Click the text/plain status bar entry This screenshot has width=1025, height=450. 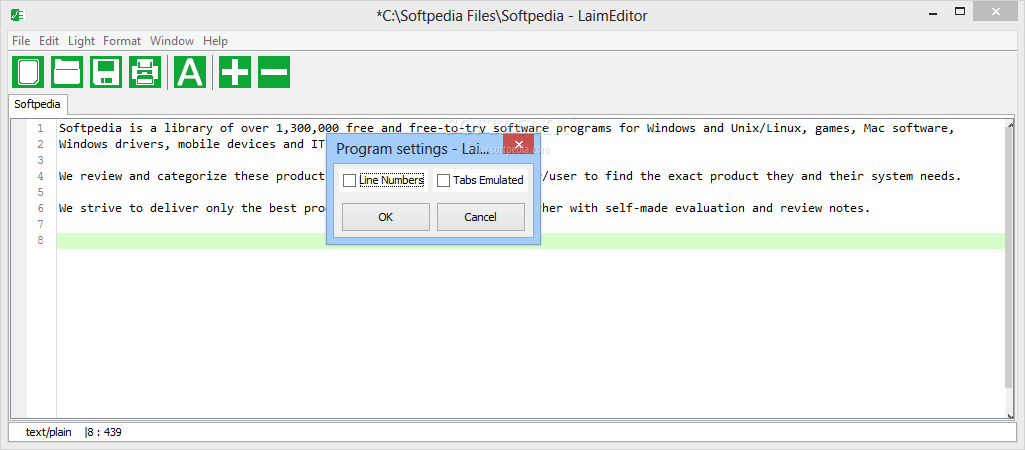coord(48,432)
